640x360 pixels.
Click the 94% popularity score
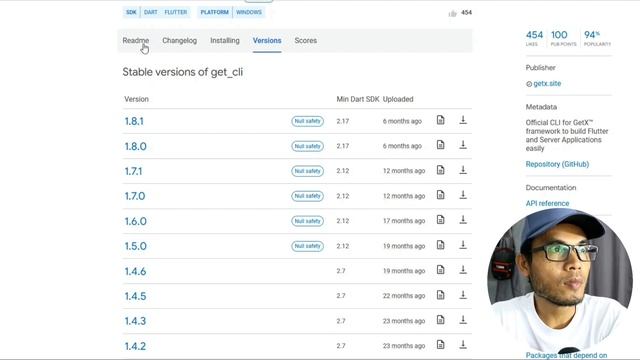click(x=597, y=38)
